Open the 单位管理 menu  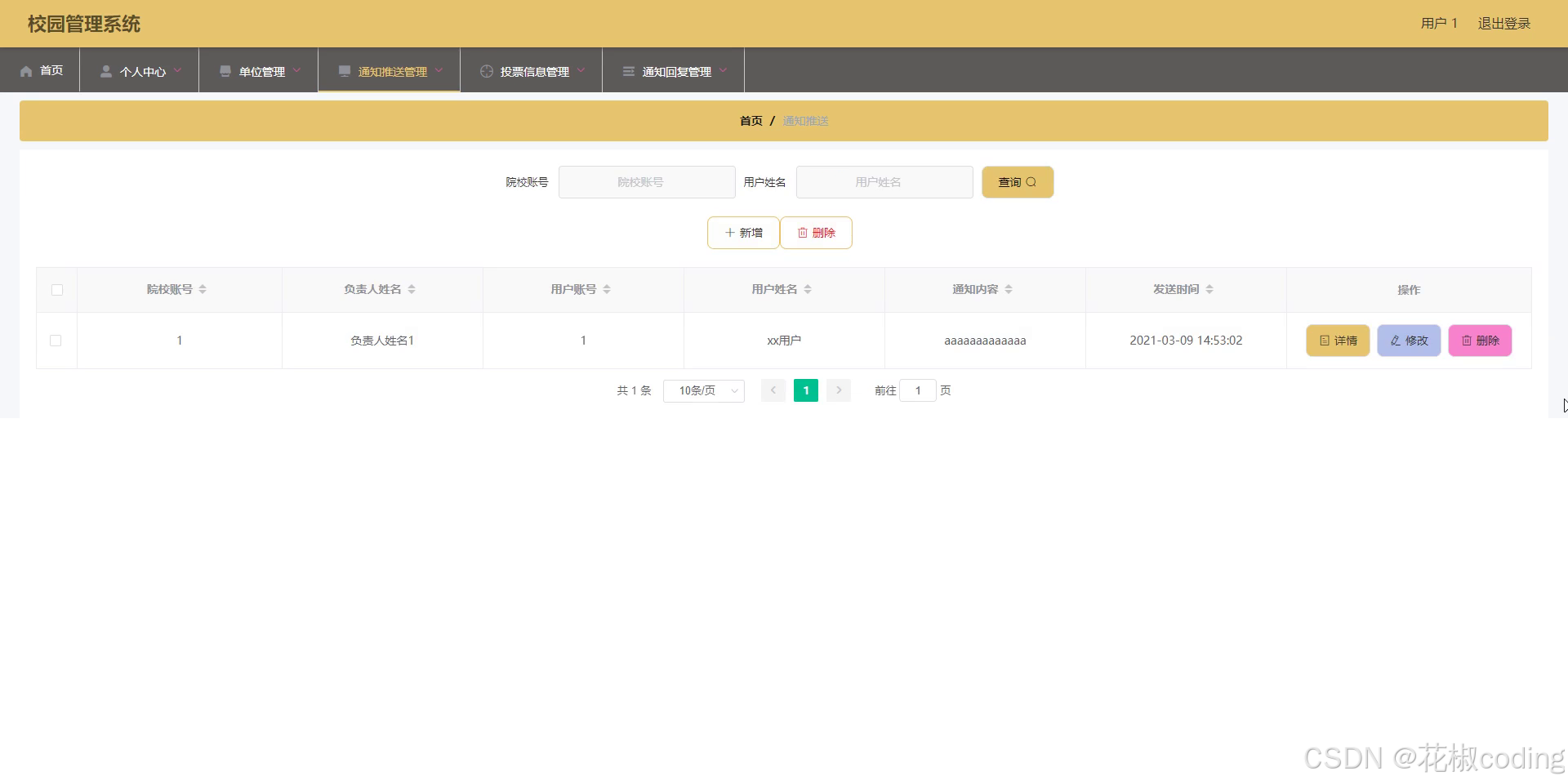259,70
